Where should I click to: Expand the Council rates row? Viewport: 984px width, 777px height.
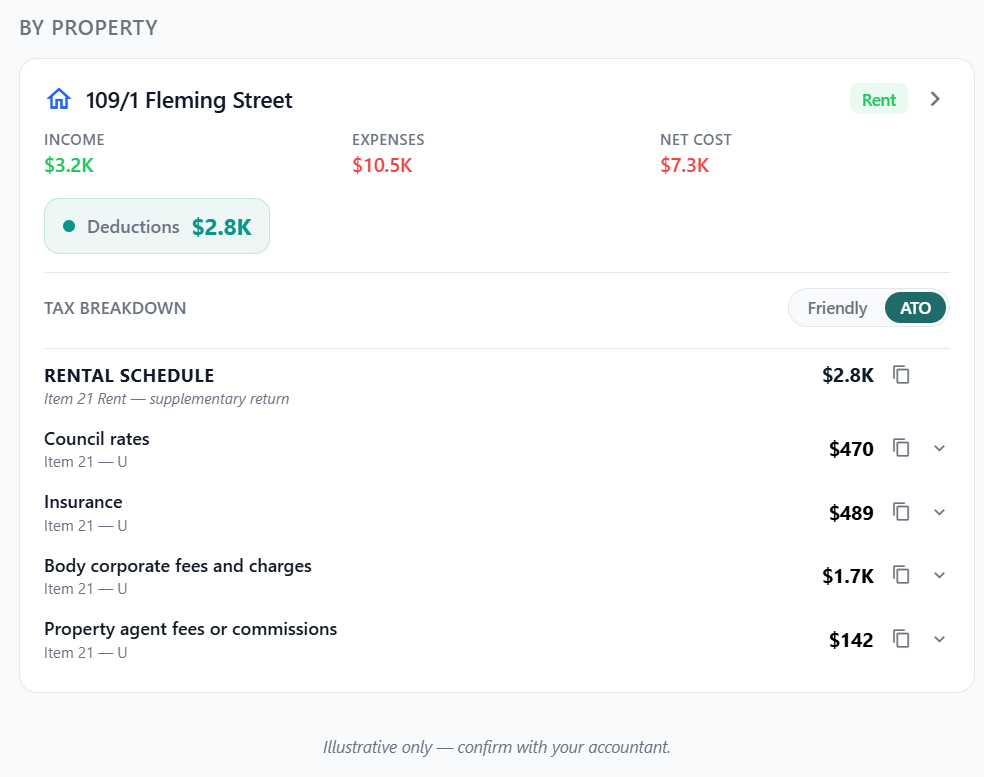pyautogui.click(x=939, y=448)
